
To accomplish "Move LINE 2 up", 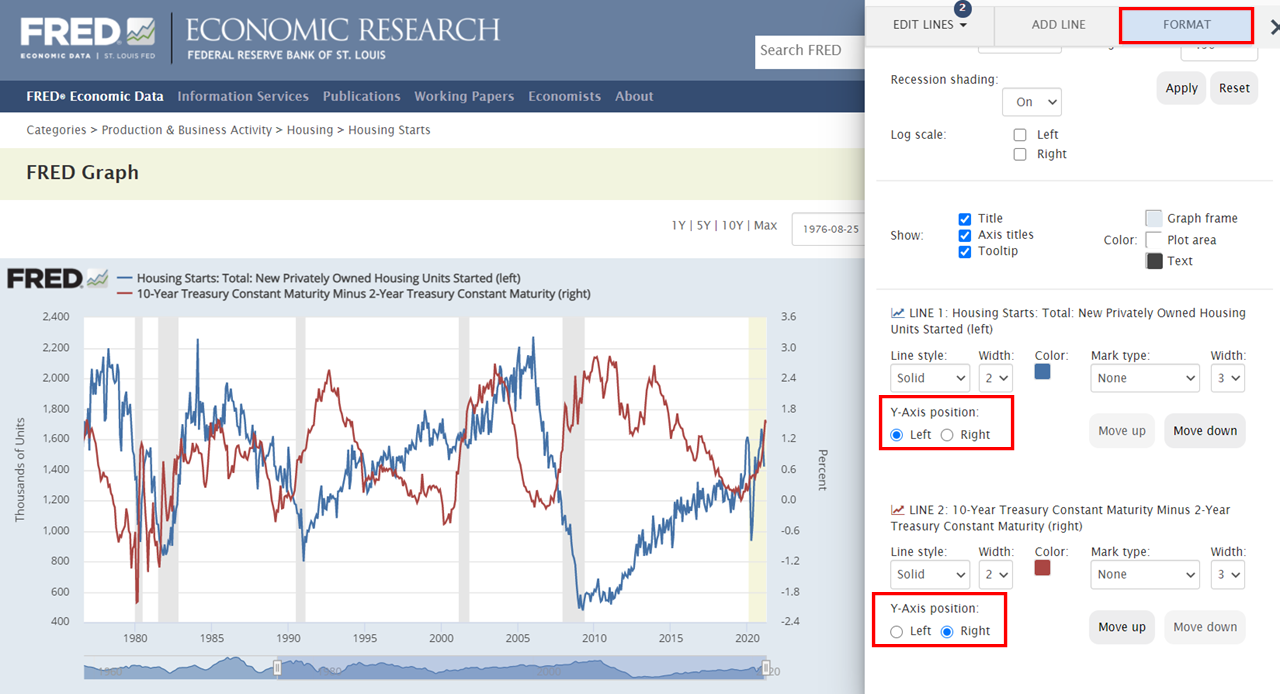I will [x=1122, y=627].
